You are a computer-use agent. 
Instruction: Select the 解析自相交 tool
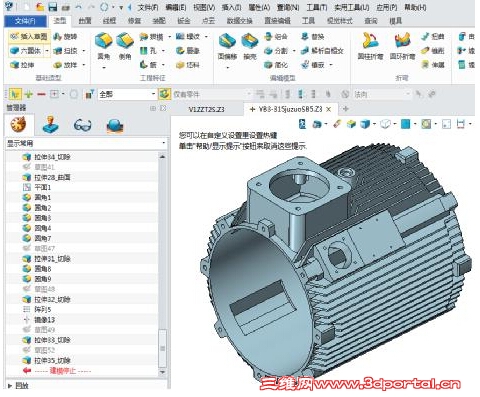coord(322,51)
